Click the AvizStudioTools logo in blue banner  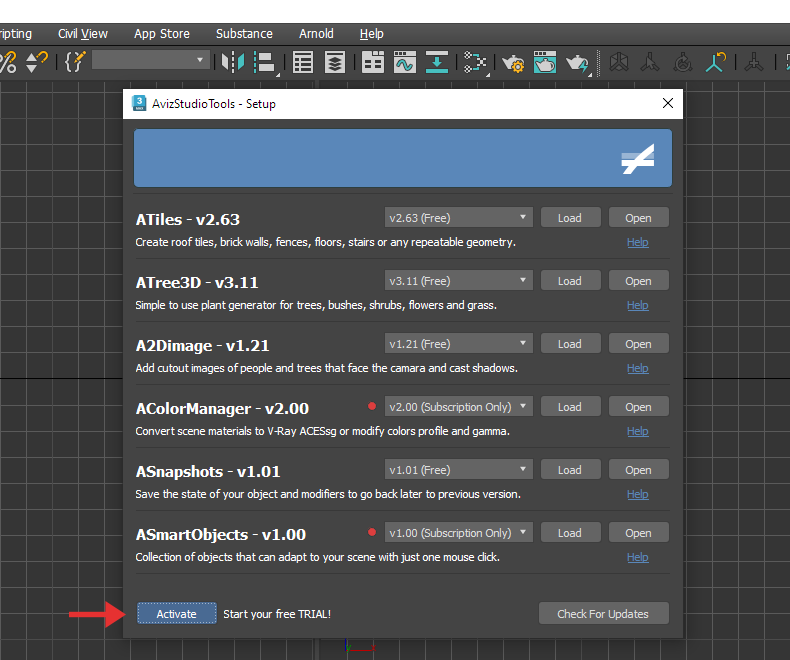pyautogui.click(x=638, y=159)
